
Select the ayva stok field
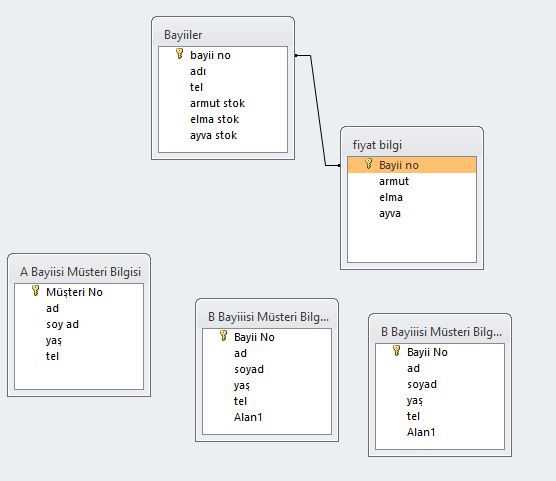(223, 135)
